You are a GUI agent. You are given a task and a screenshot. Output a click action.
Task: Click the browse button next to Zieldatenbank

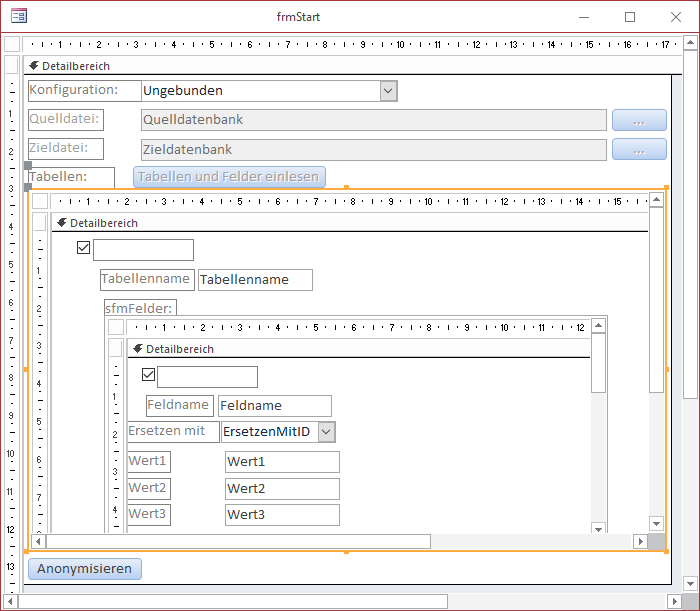[639, 150]
